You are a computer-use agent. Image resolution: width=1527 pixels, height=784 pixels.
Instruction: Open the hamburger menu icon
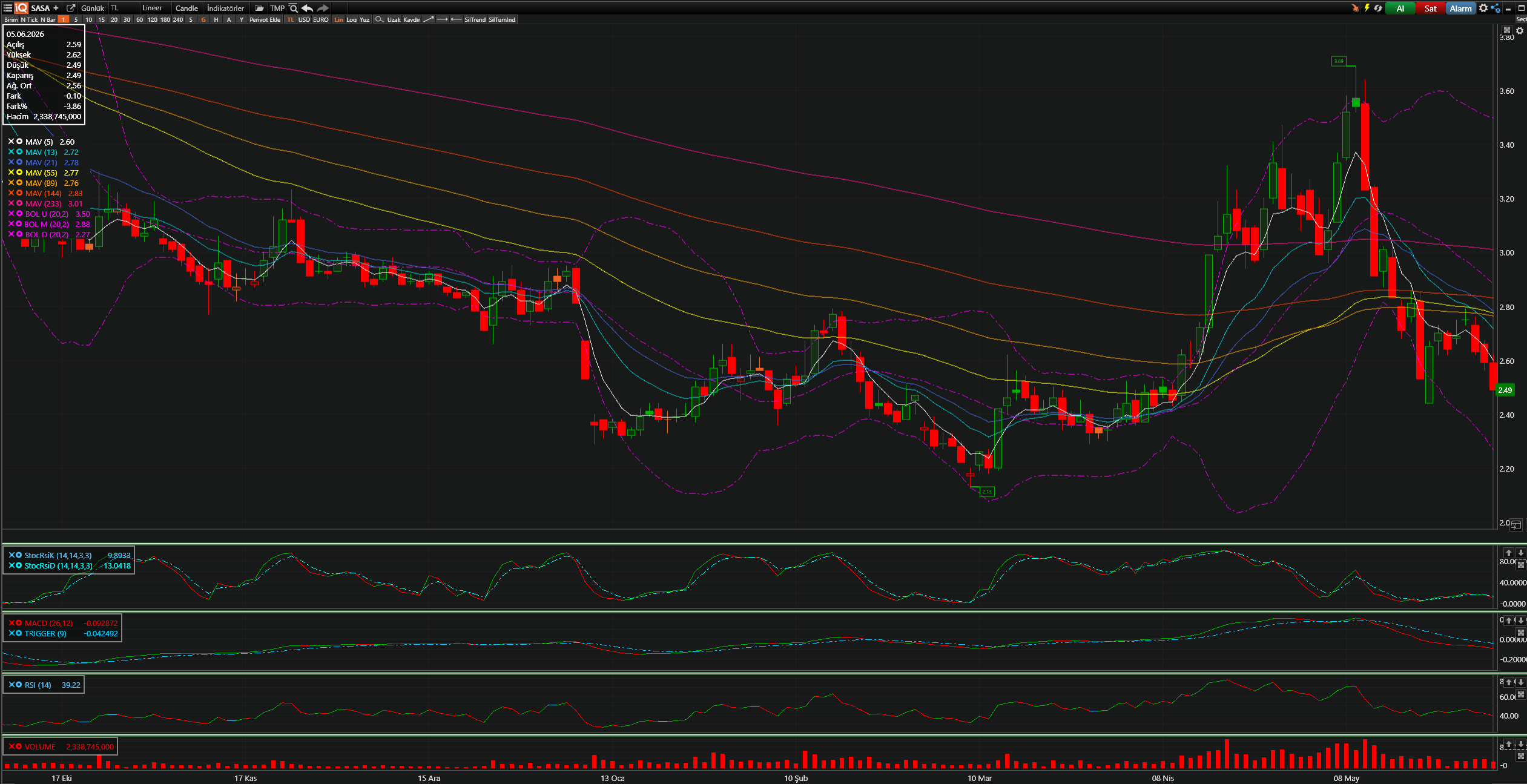(8, 8)
